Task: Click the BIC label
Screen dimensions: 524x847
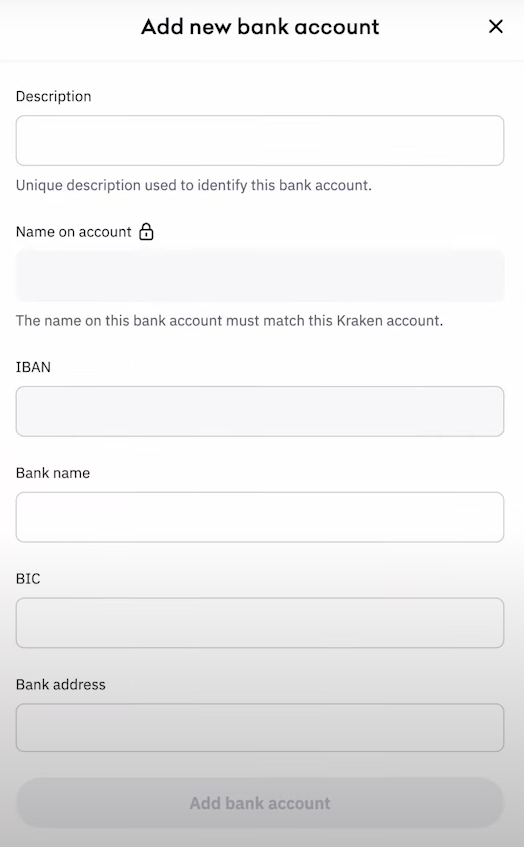Action: [x=28, y=579]
